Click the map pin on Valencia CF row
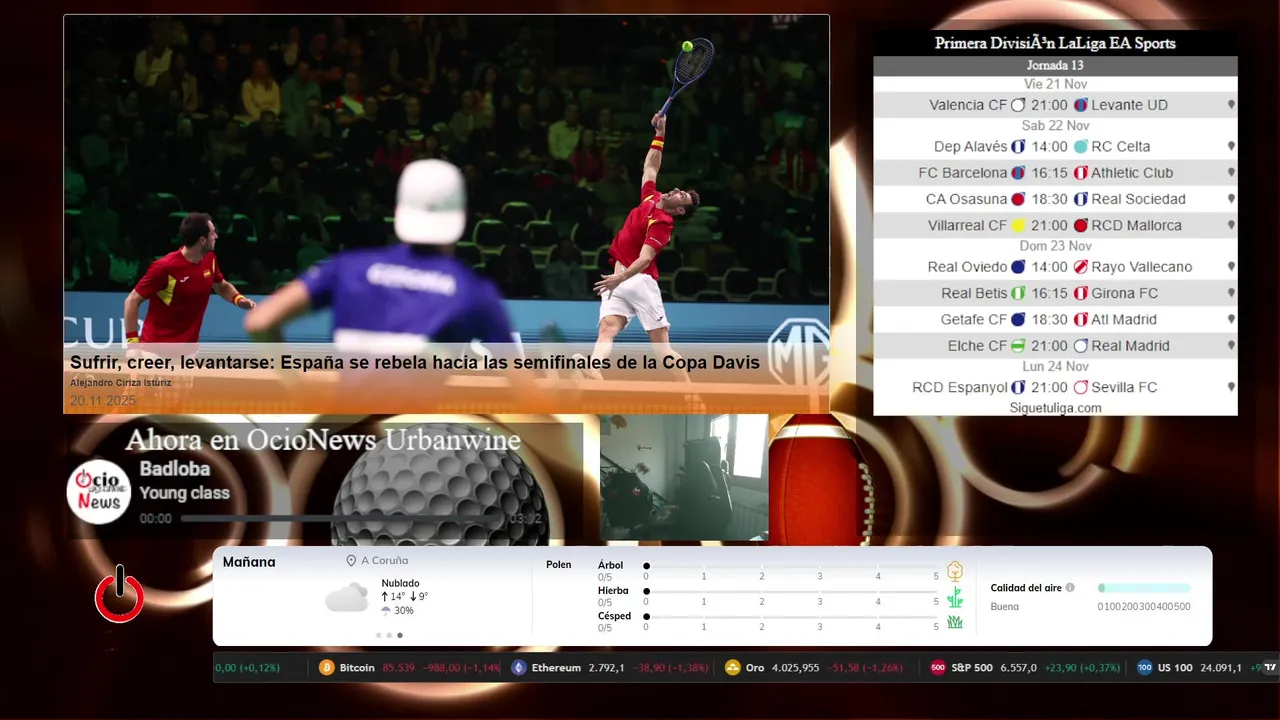The height and width of the screenshot is (720, 1280). click(x=1231, y=105)
